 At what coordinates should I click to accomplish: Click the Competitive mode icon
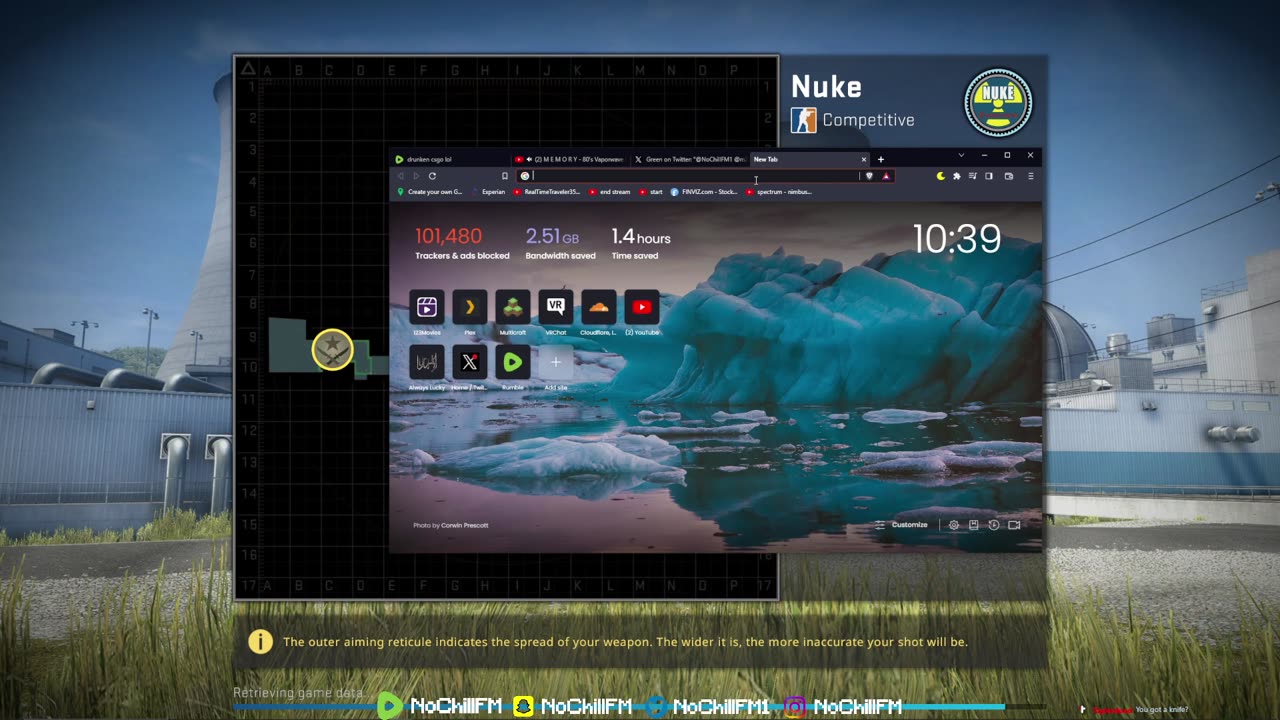coord(803,120)
